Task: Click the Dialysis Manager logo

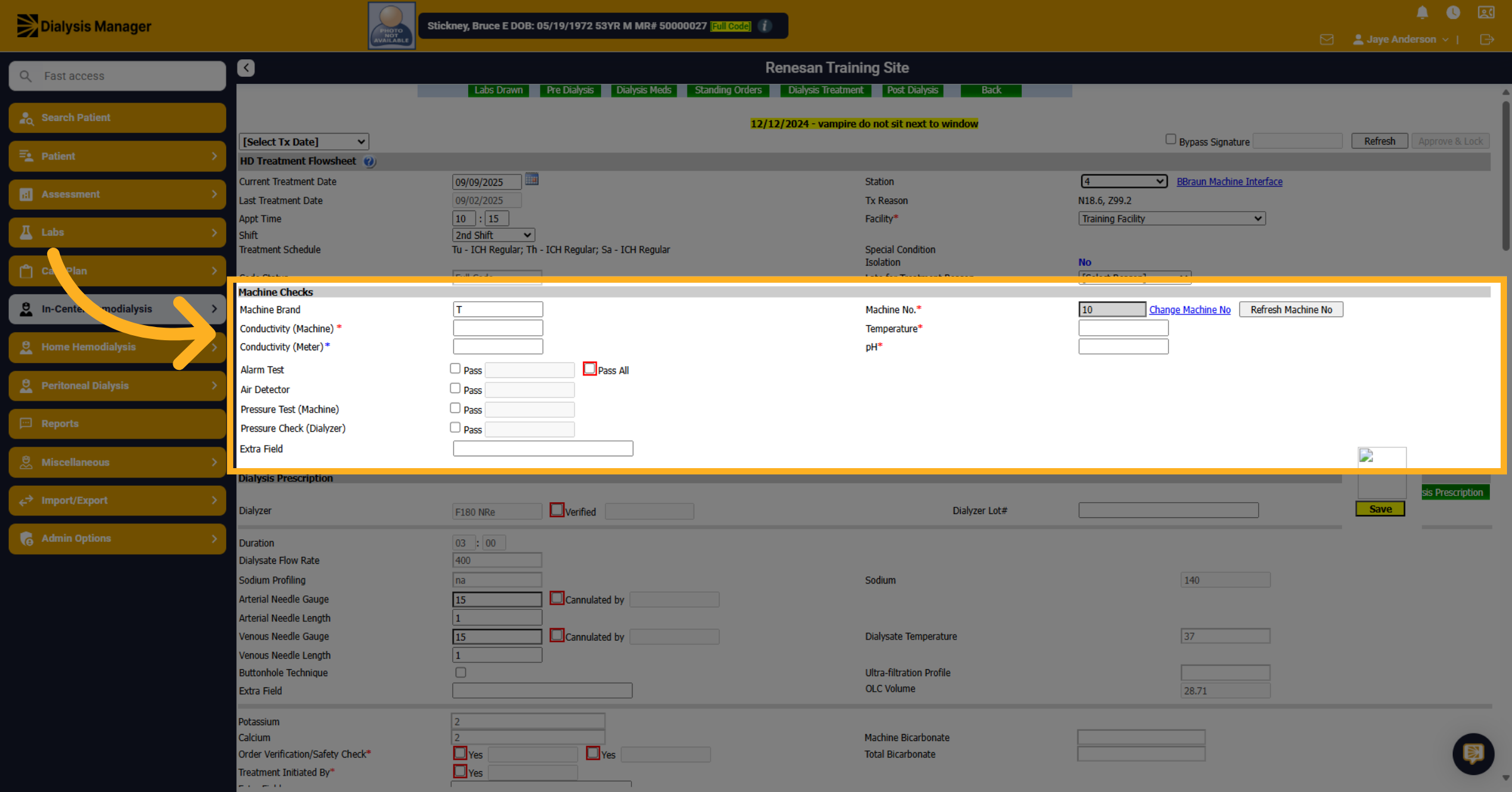Action: (x=84, y=26)
